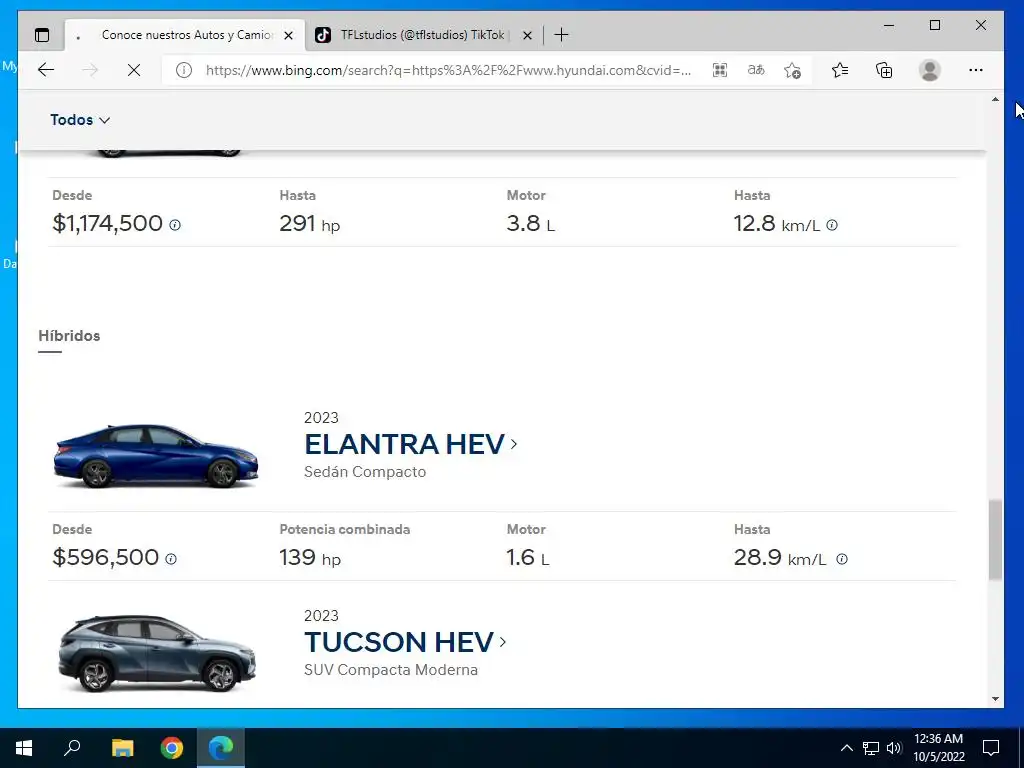The width and height of the screenshot is (1024, 768).
Task: Add this page to favorites
Action: click(x=792, y=70)
